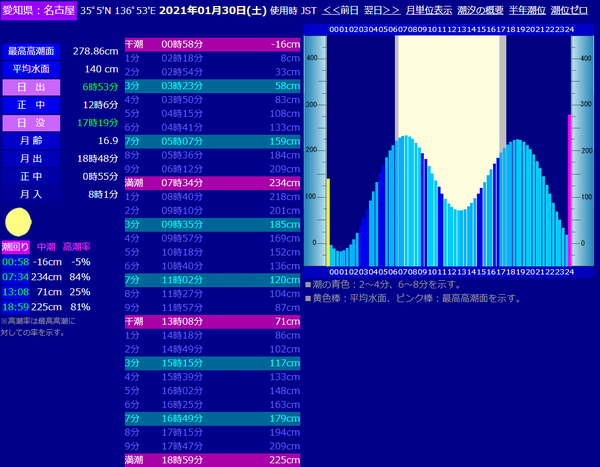Click the 11時57分 87cm row

pos(212,308)
